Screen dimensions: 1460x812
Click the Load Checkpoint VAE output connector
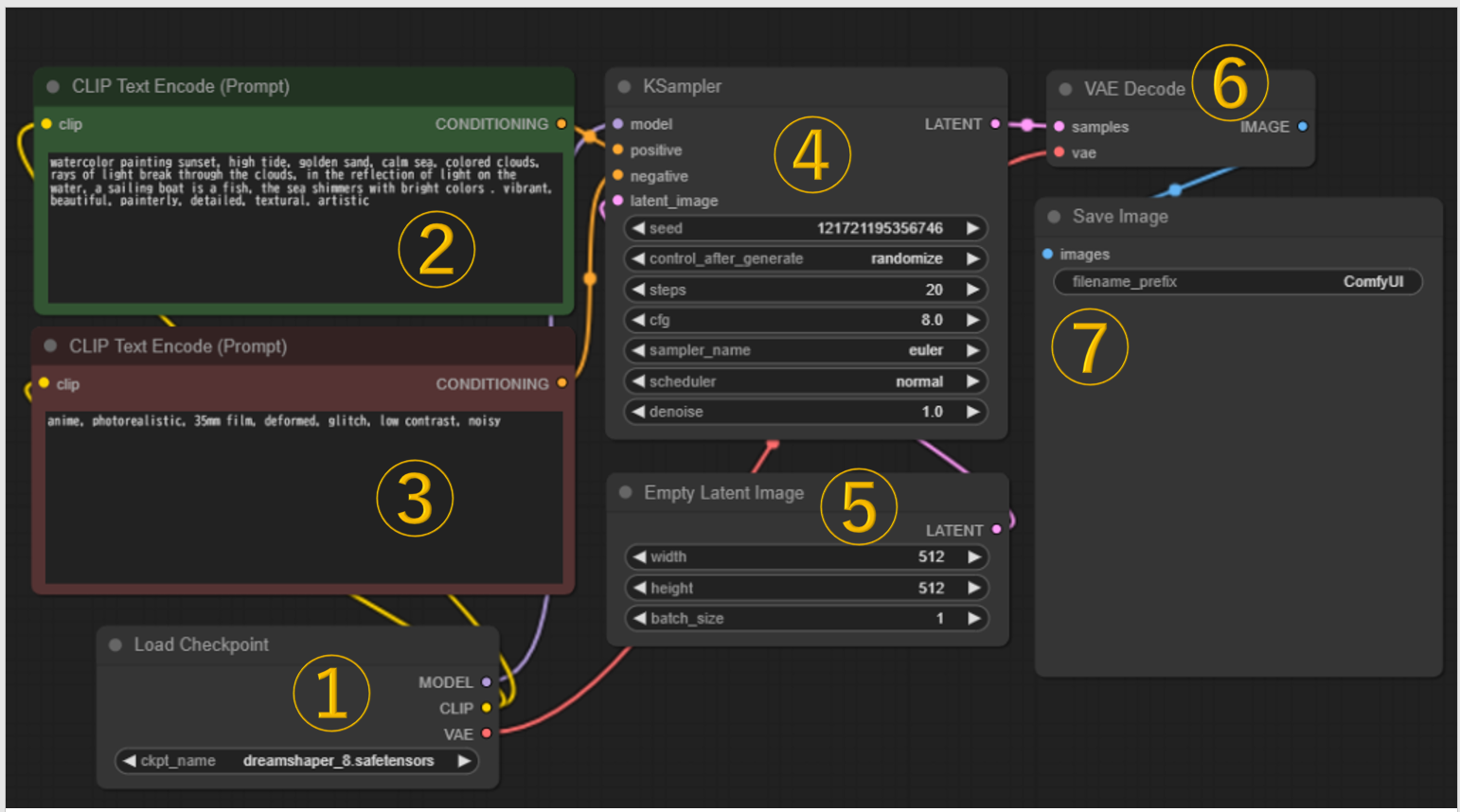[487, 733]
